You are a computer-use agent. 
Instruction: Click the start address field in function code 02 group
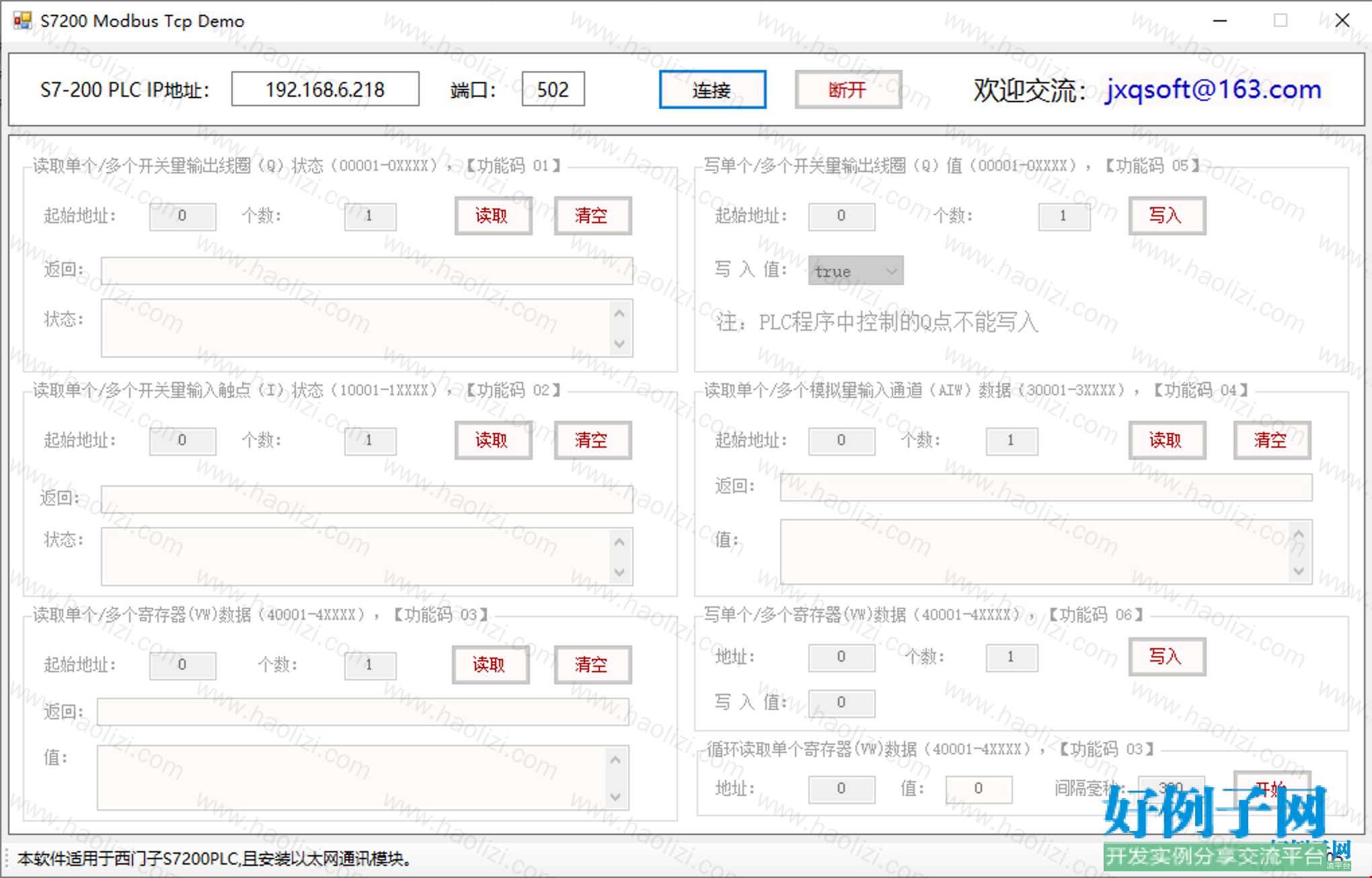click(x=183, y=441)
